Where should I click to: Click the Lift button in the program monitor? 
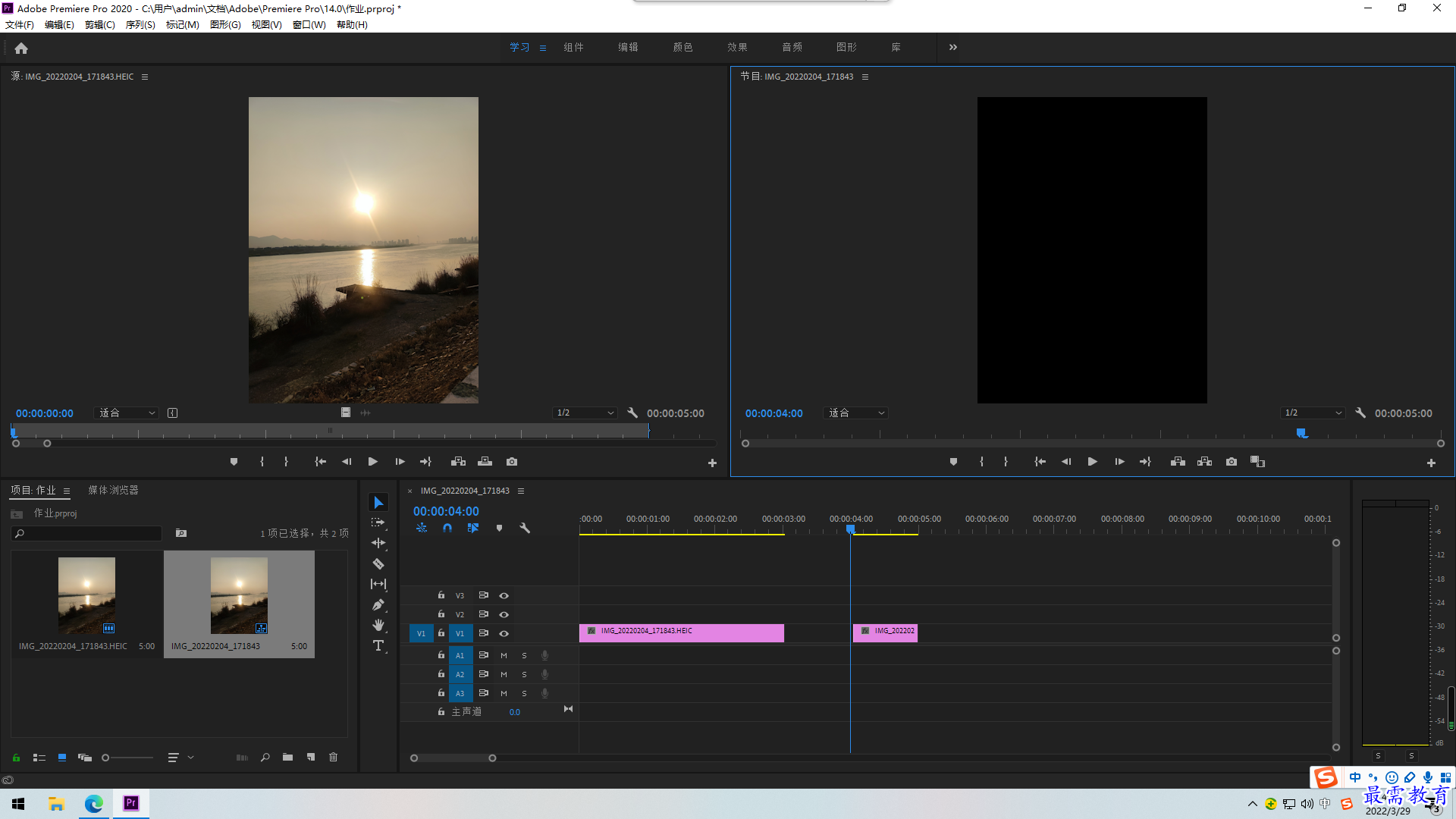1178,462
